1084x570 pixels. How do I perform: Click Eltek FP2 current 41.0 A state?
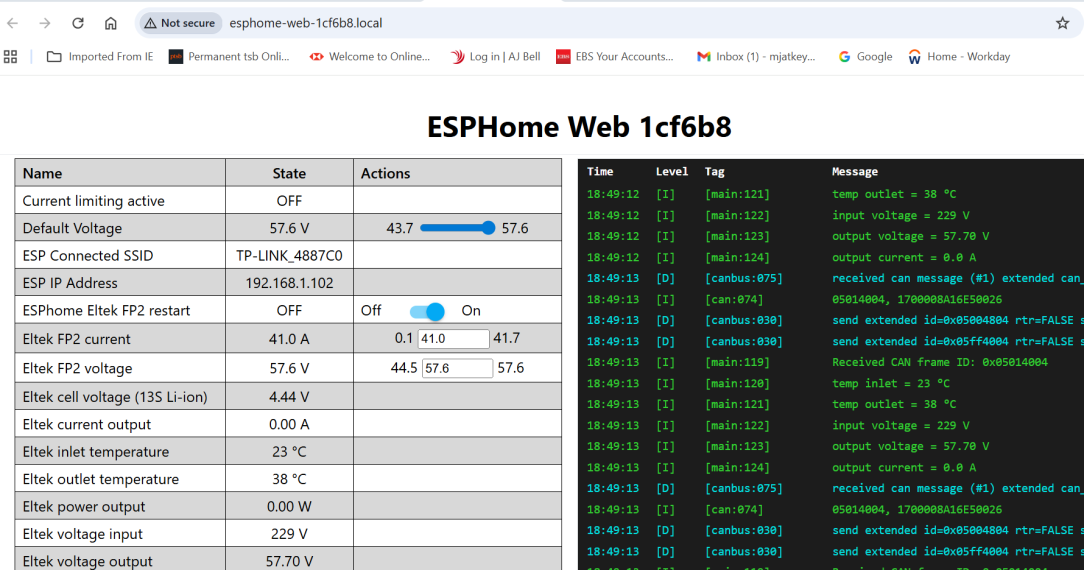[289, 339]
